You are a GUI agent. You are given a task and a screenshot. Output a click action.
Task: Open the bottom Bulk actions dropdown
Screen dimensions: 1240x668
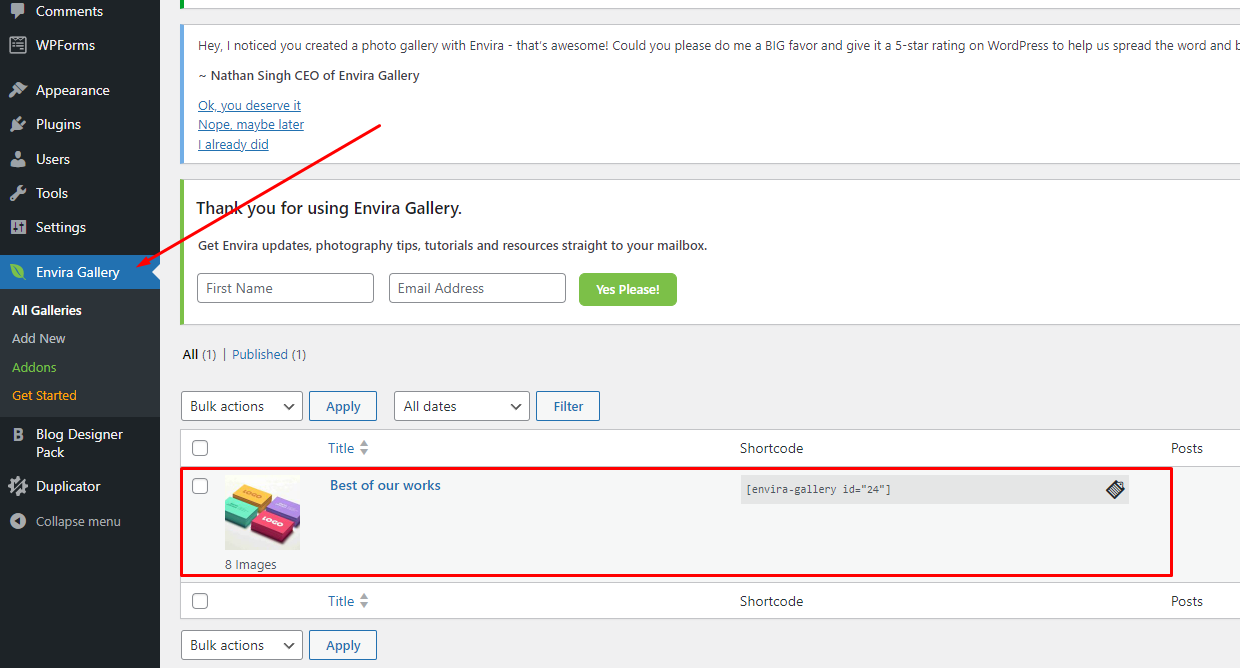pyautogui.click(x=241, y=645)
